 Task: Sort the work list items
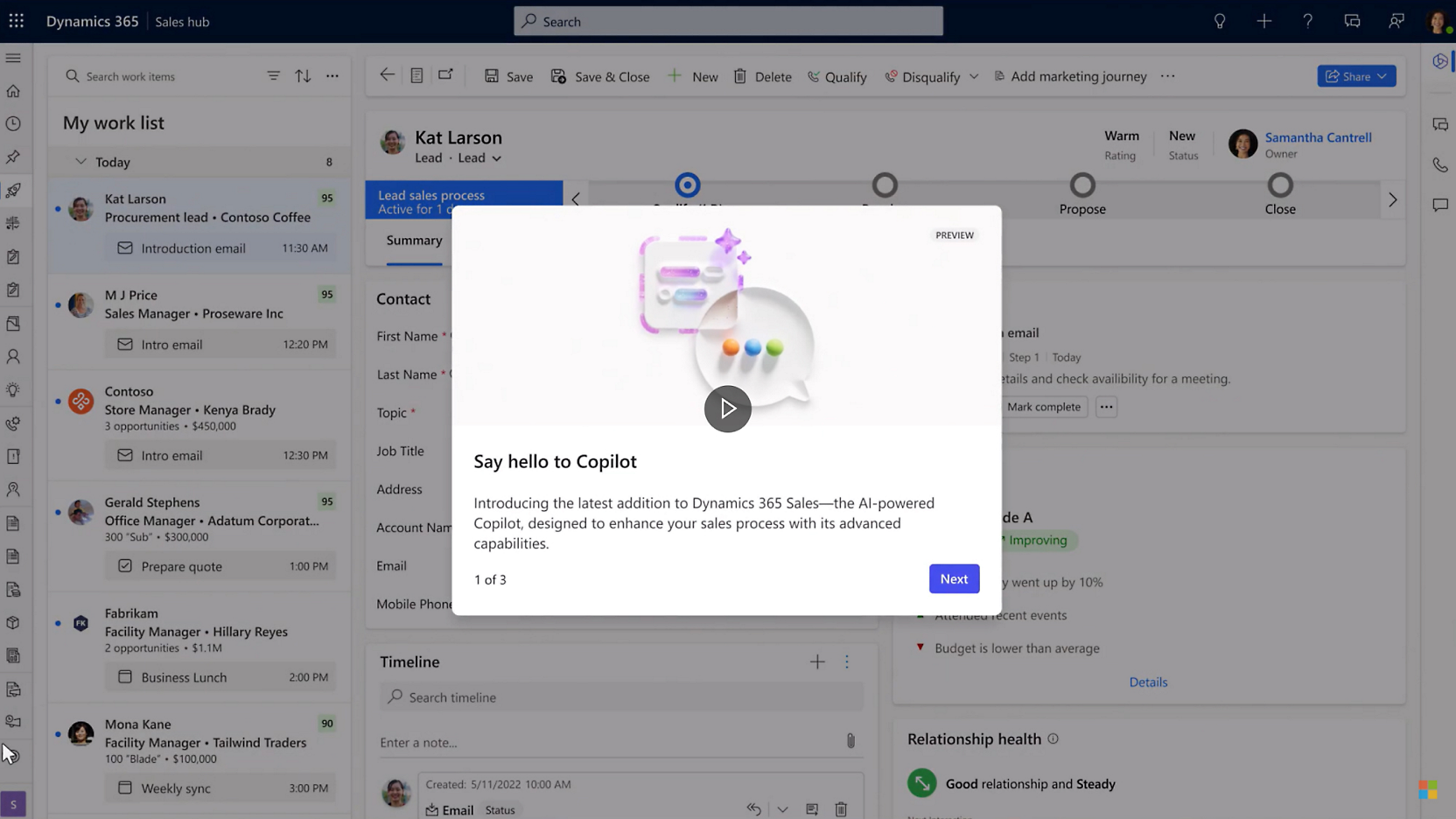(303, 76)
